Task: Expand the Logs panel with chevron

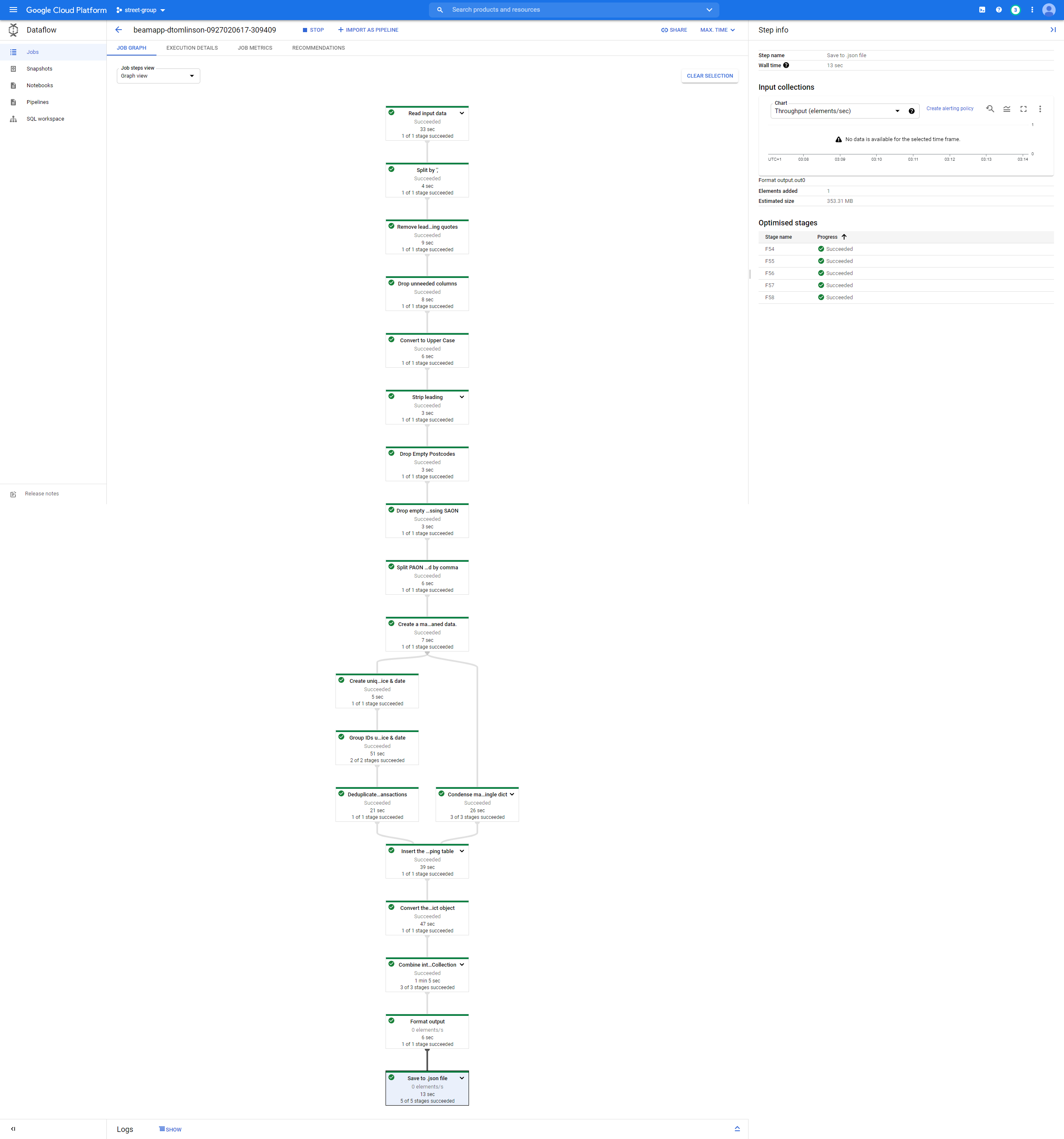Action: coord(737,1129)
